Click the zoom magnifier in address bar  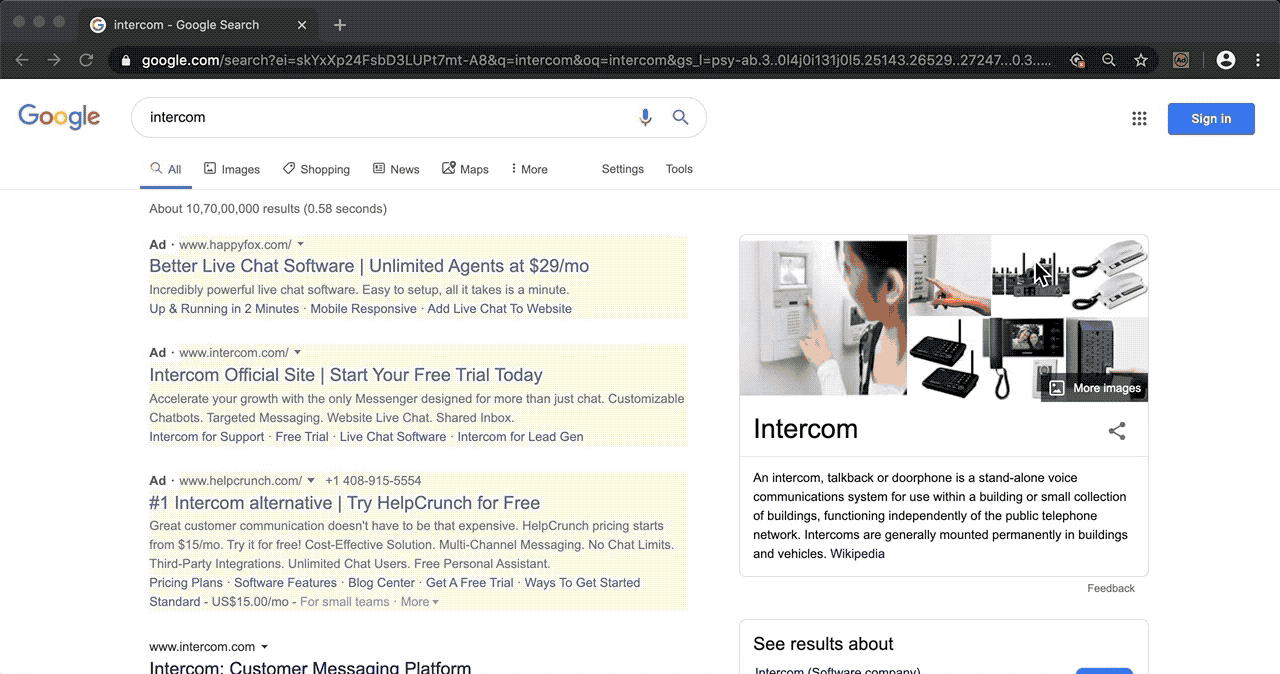[x=1109, y=60]
